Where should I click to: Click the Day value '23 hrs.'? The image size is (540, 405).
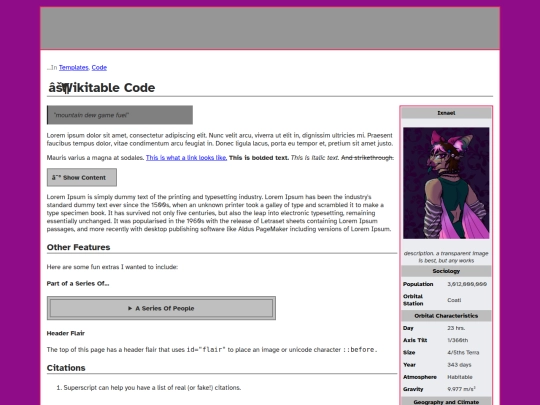pyautogui.click(x=456, y=328)
